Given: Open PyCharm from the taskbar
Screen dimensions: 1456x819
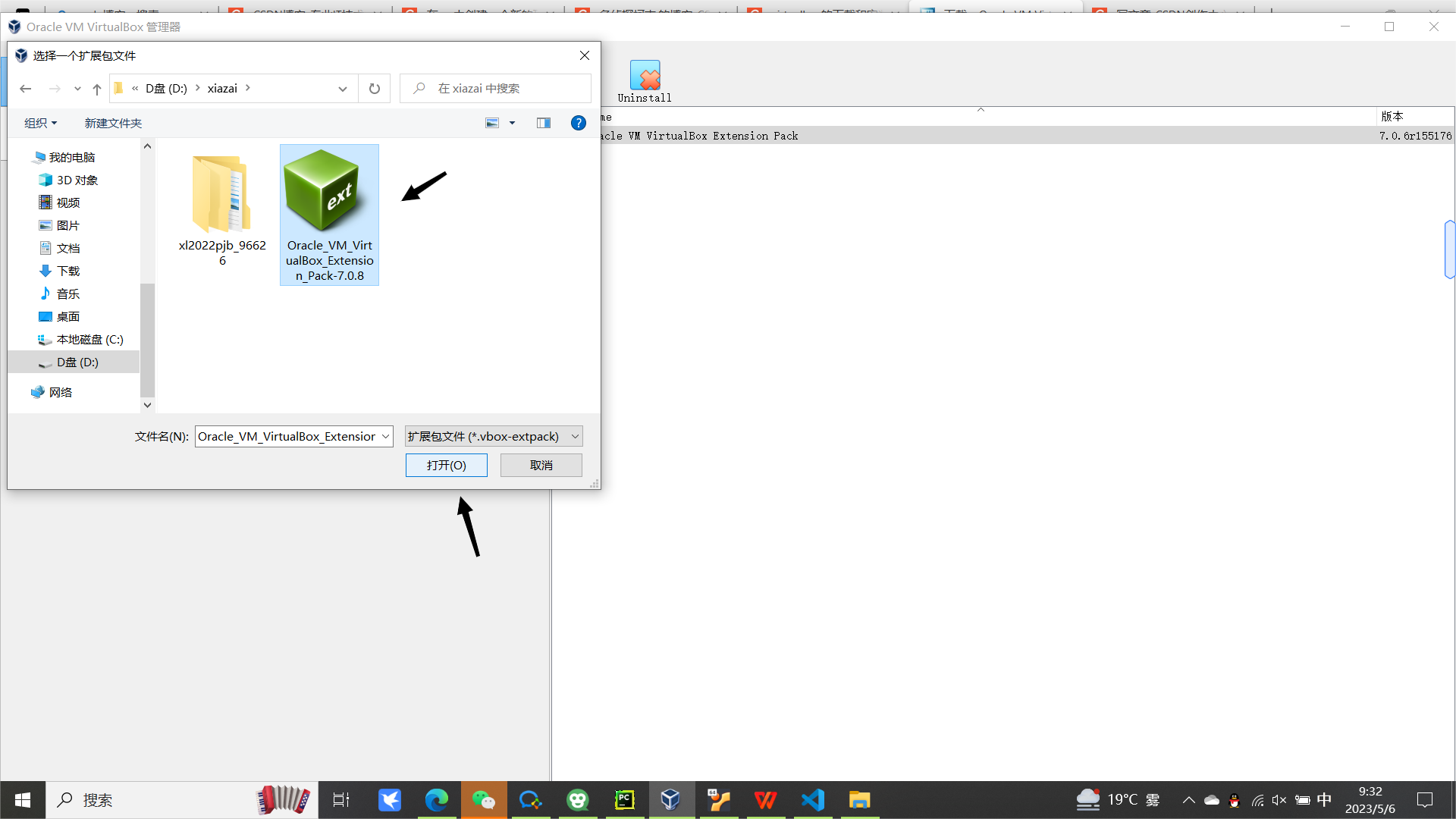Looking at the screenshot, I should point(625,800).
